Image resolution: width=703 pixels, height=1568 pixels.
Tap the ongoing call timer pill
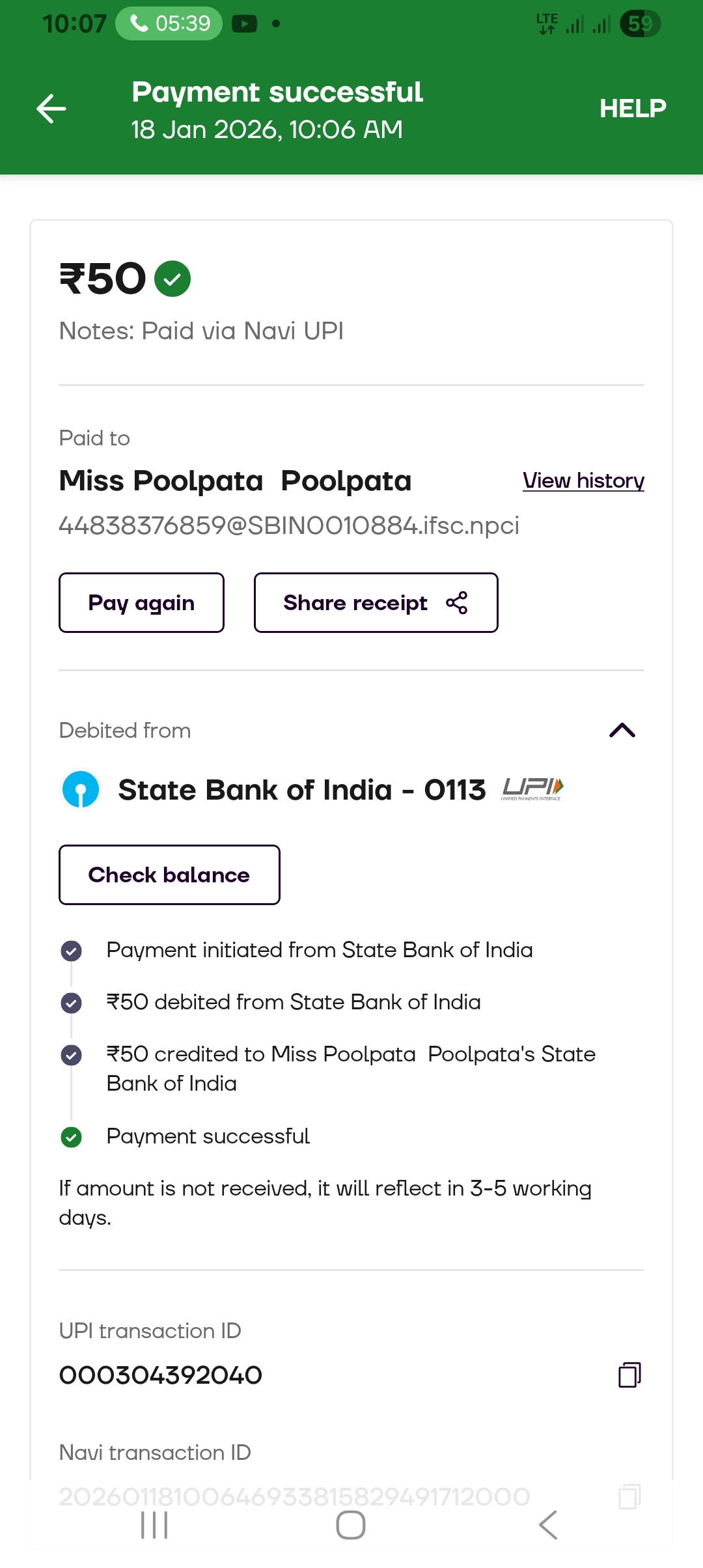pos(169,24)
